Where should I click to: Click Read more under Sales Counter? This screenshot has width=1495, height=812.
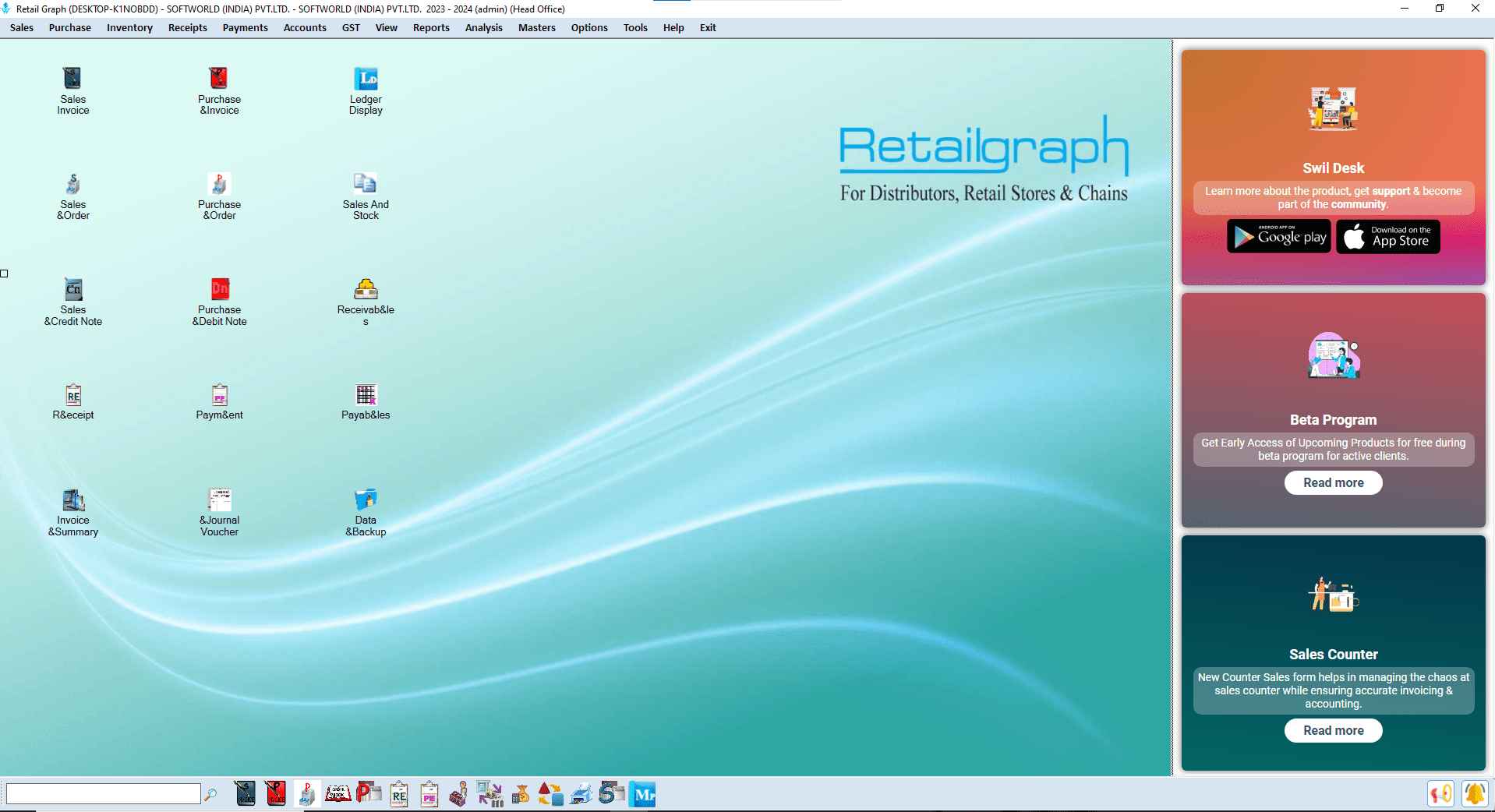point(1333,730)
